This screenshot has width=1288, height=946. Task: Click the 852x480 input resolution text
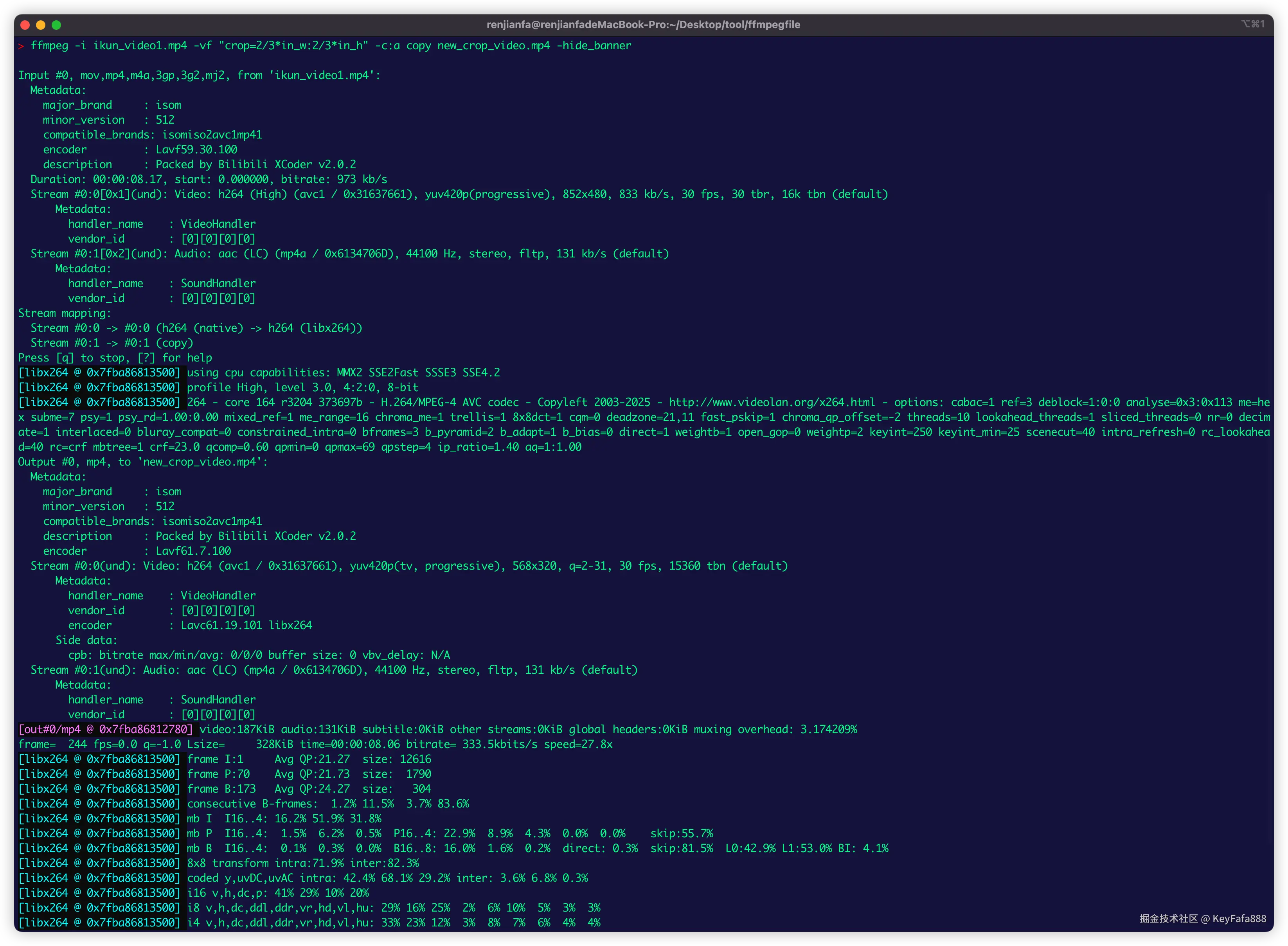point(584,194)
